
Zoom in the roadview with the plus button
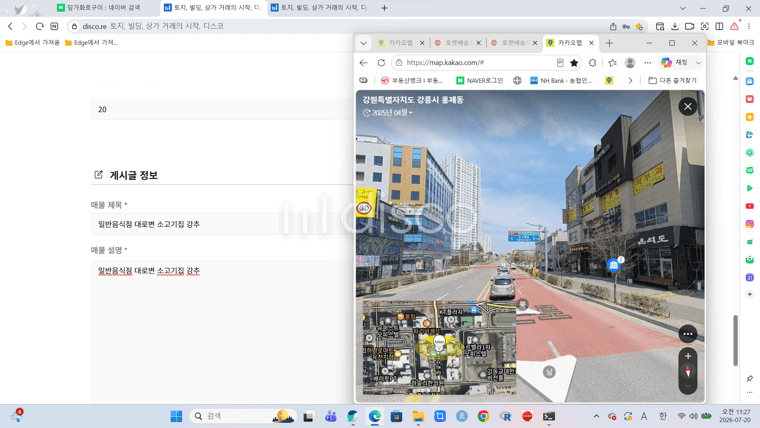click(687, 356)
